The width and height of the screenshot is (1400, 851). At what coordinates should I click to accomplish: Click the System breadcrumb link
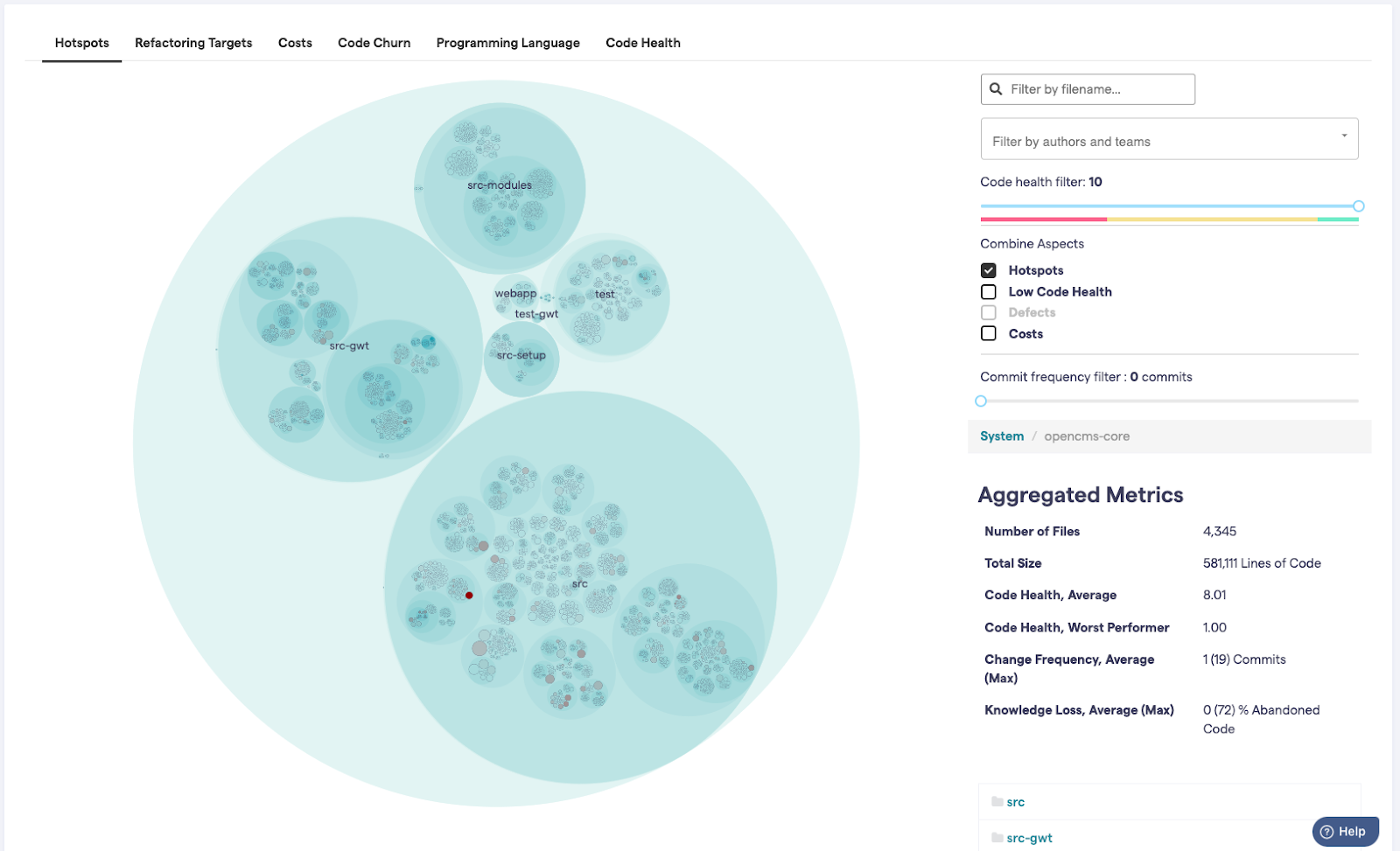1001,436
